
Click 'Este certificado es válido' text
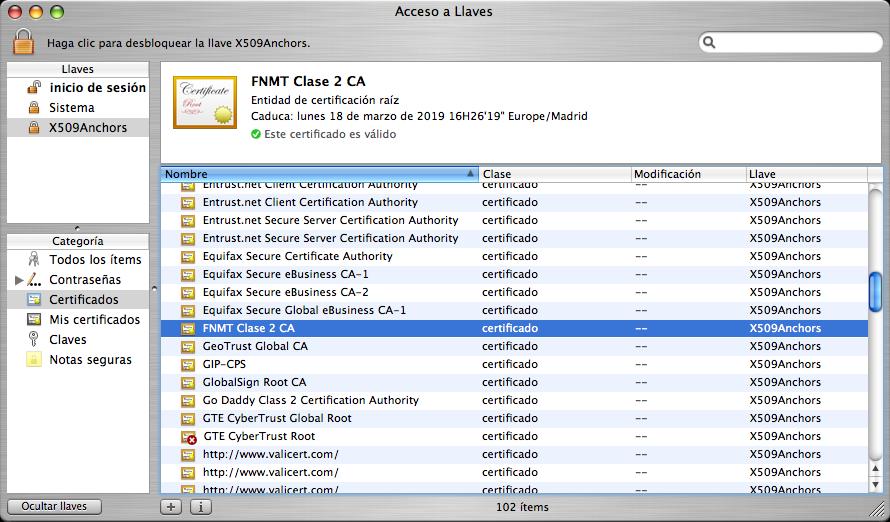click(x=330, y=134)
